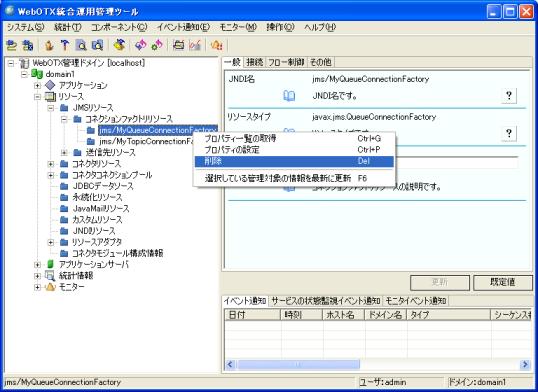Click the green gear with pink arrow toolbar icon
The width and height of the screenshot is (538, 392).
(157, 45)
